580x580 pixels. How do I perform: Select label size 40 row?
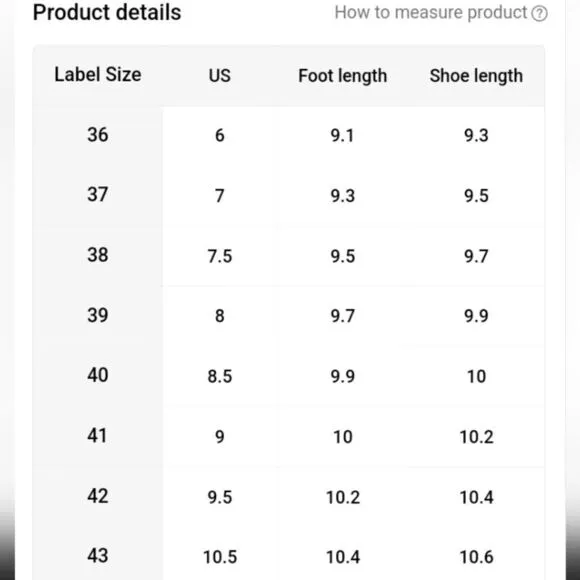point(289,376)
